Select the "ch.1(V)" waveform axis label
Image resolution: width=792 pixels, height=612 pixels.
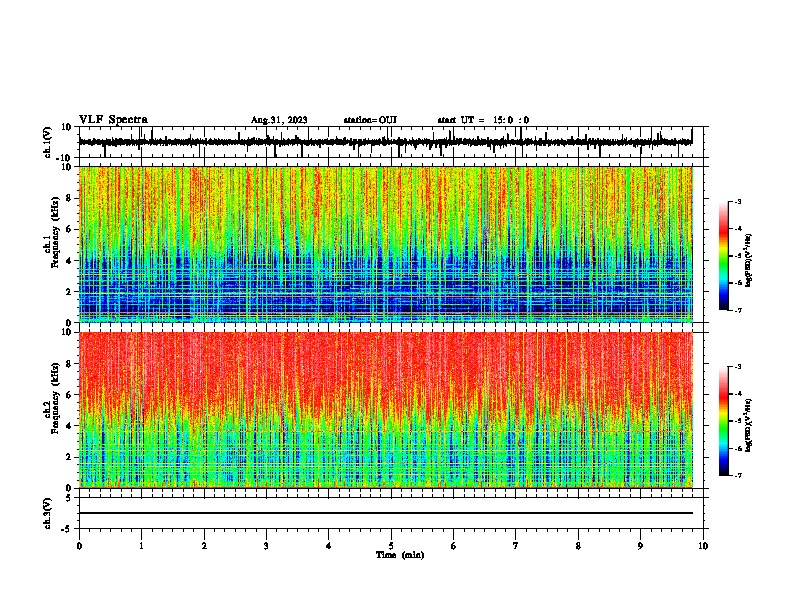point(48,142)
